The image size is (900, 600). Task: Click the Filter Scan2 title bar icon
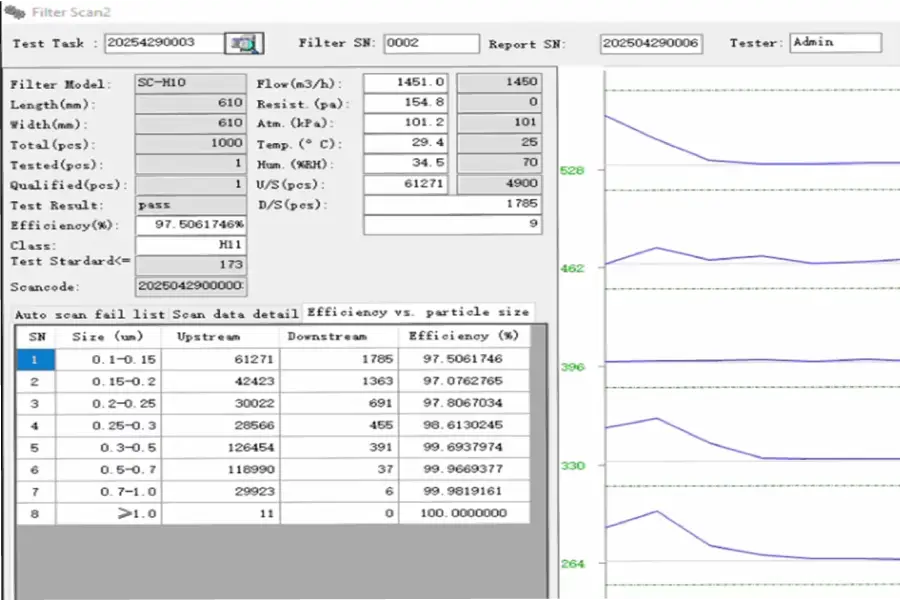14,11
